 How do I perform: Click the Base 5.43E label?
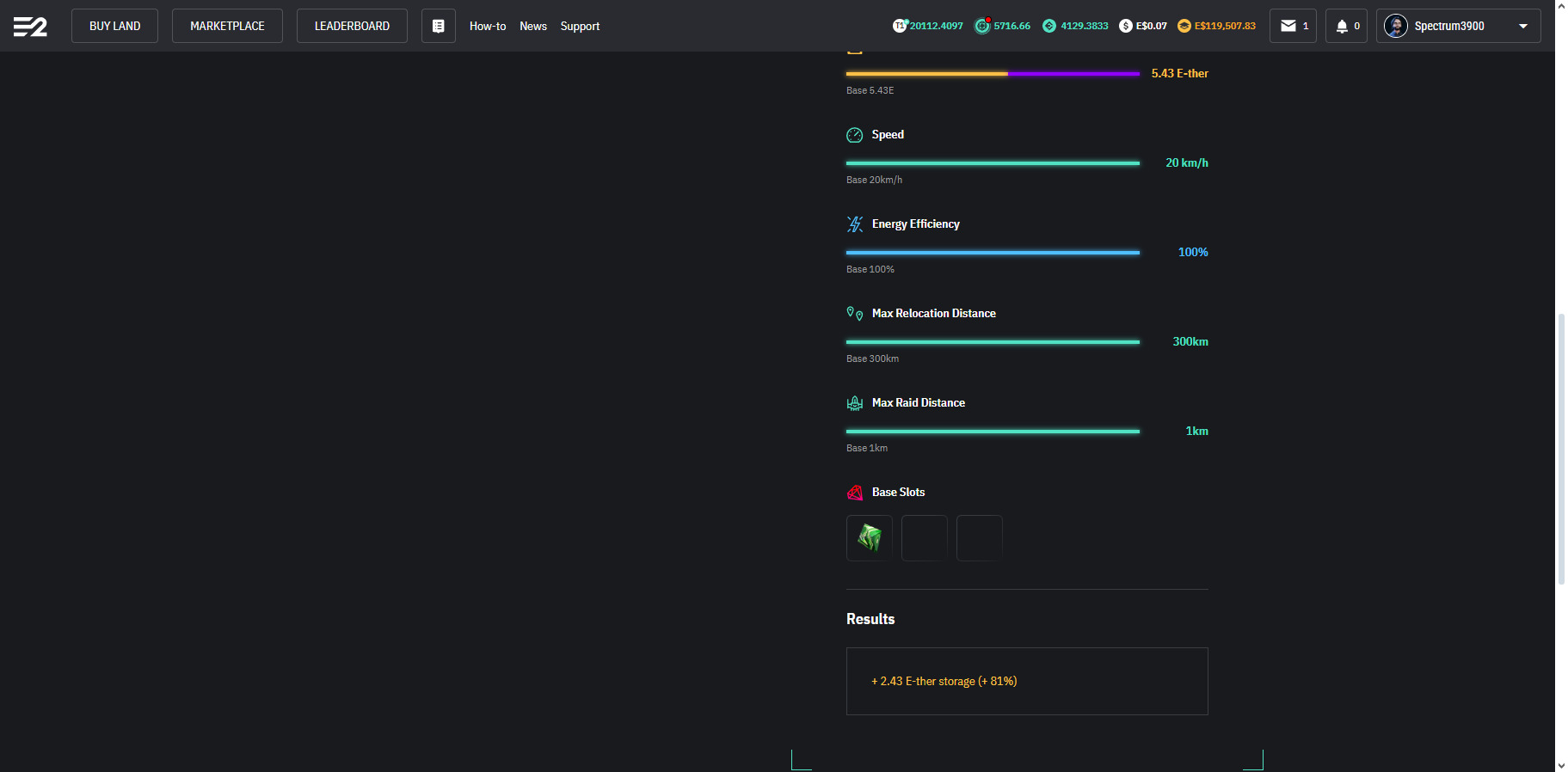coord(870,90)
